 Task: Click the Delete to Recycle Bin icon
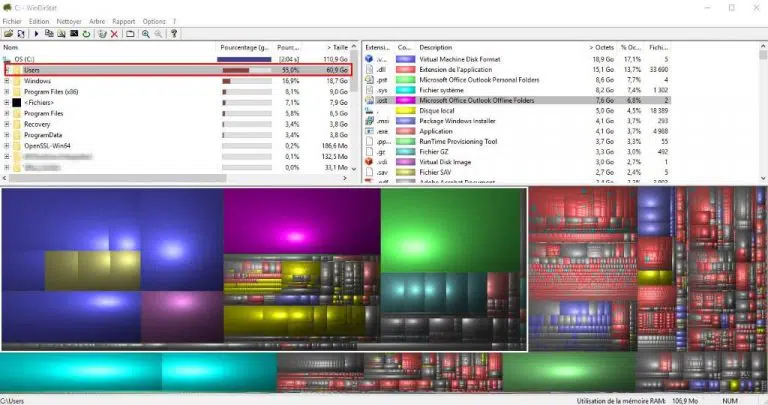(102, 34)
